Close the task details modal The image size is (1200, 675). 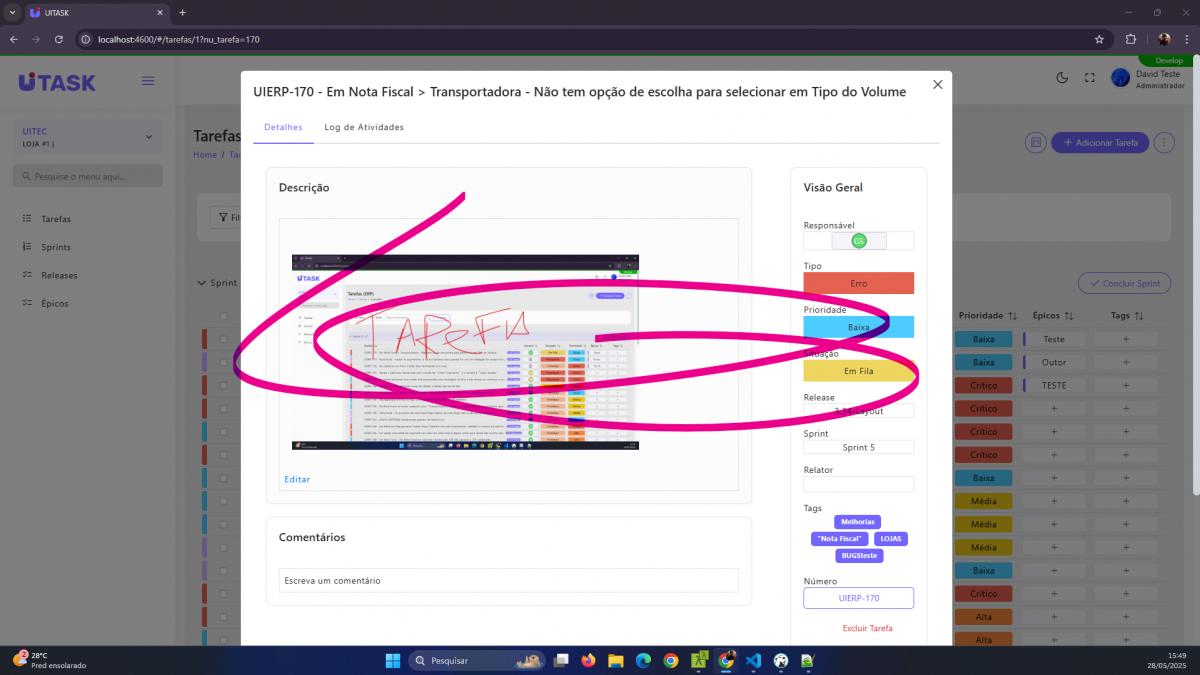[937, 85]
